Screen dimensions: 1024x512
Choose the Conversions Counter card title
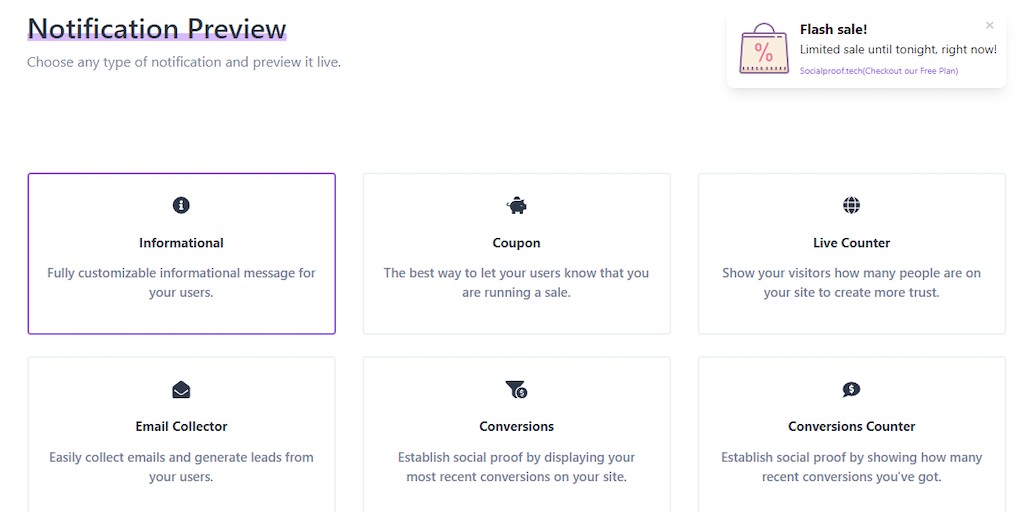click(x=851, y=426)
